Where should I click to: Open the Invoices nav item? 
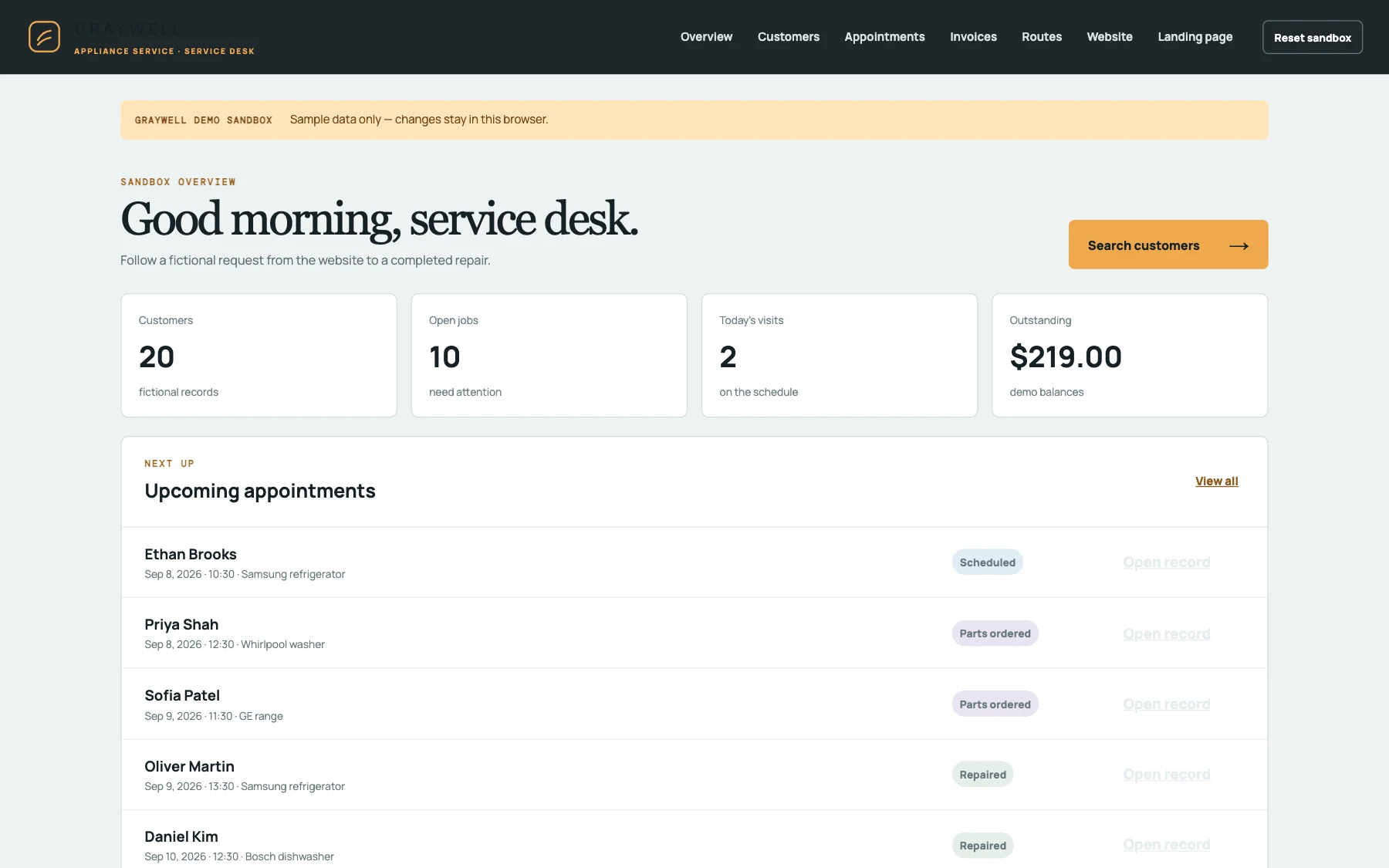(x=973, y=37)
